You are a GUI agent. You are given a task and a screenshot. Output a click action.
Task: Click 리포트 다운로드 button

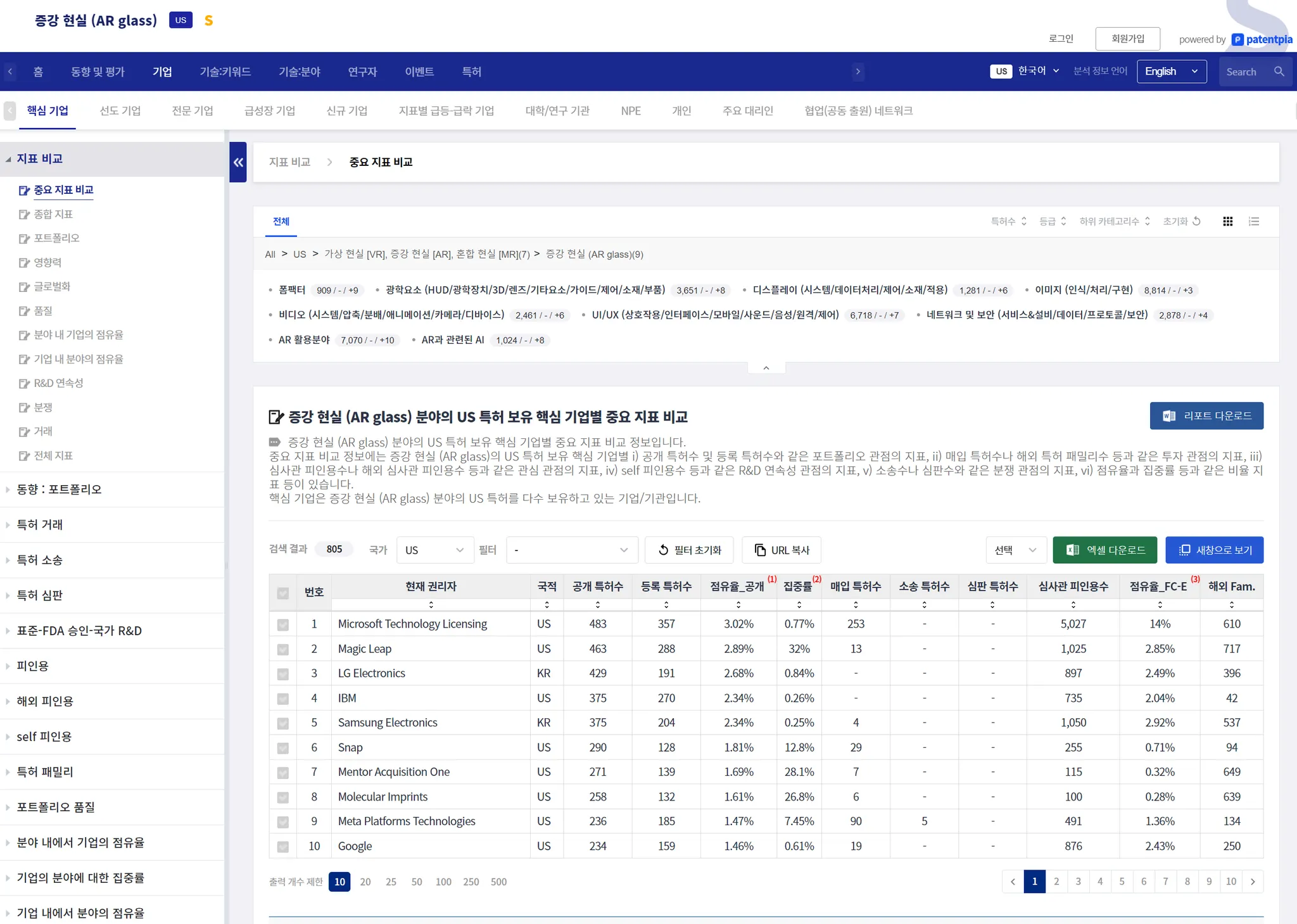point(1206,415)
